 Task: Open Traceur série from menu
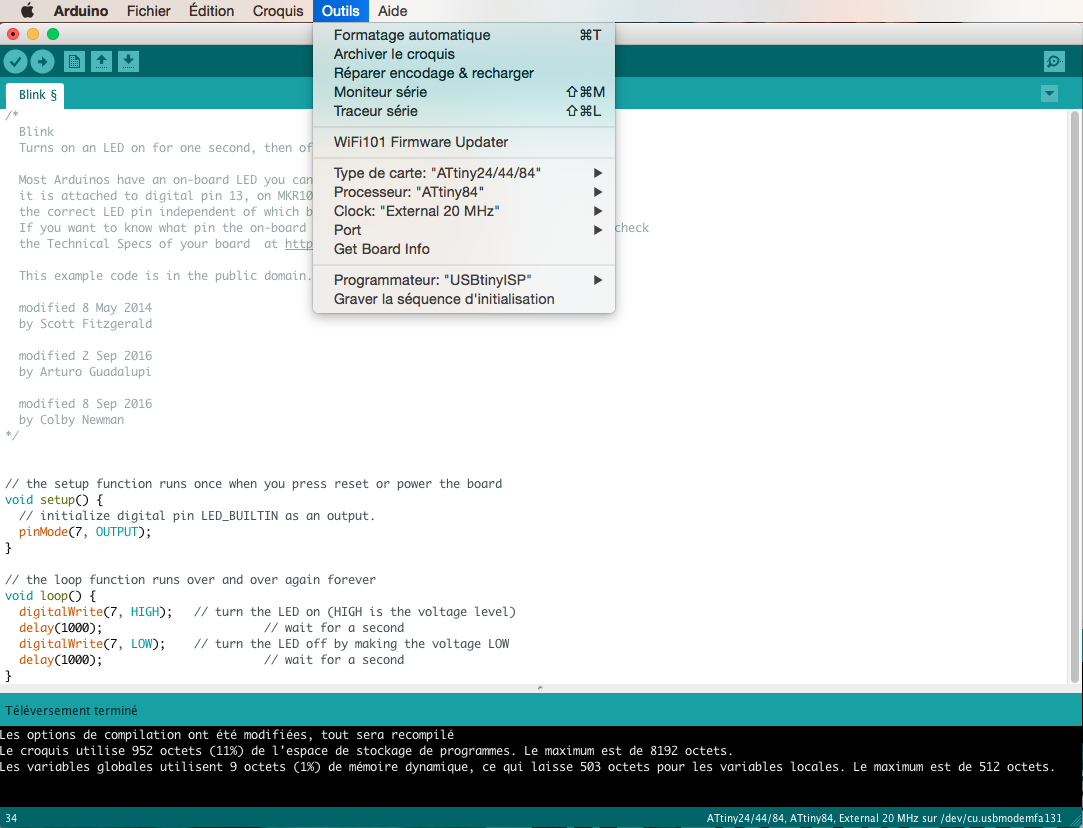coord(463,111)
